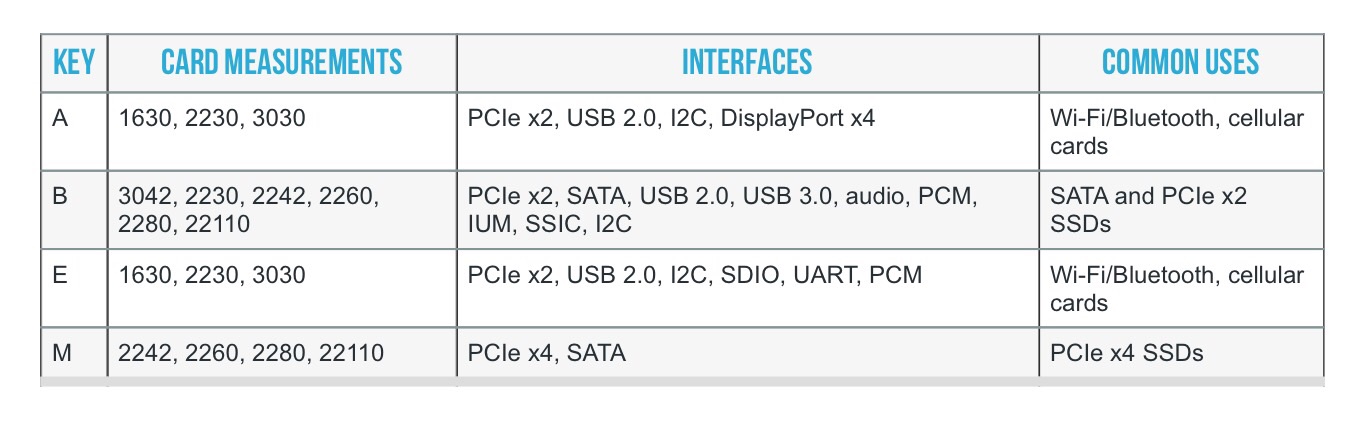Click Wi-Fi/Bluetooth uses cell in row E

1181,287
